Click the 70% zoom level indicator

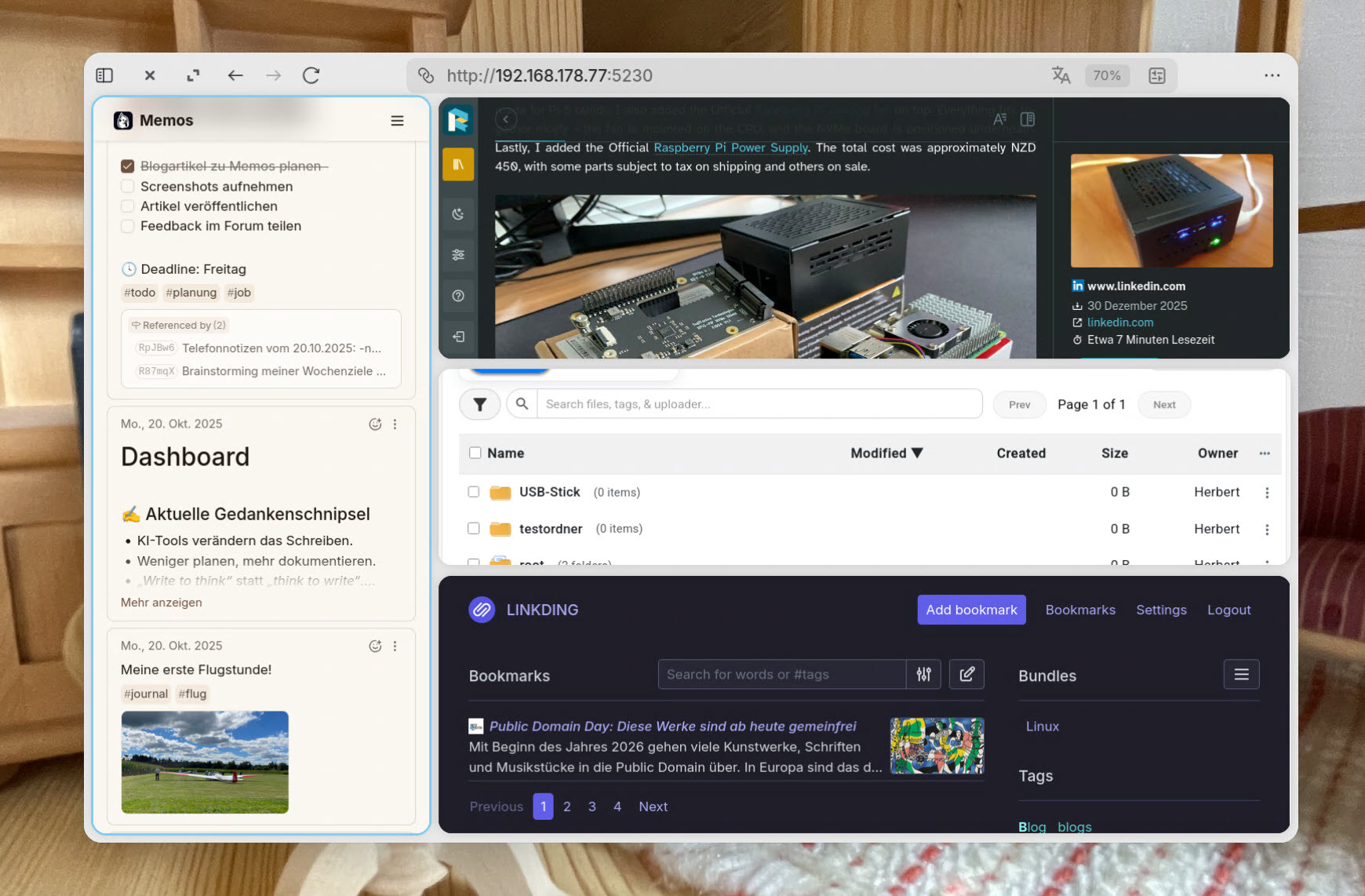point(1106,75)
